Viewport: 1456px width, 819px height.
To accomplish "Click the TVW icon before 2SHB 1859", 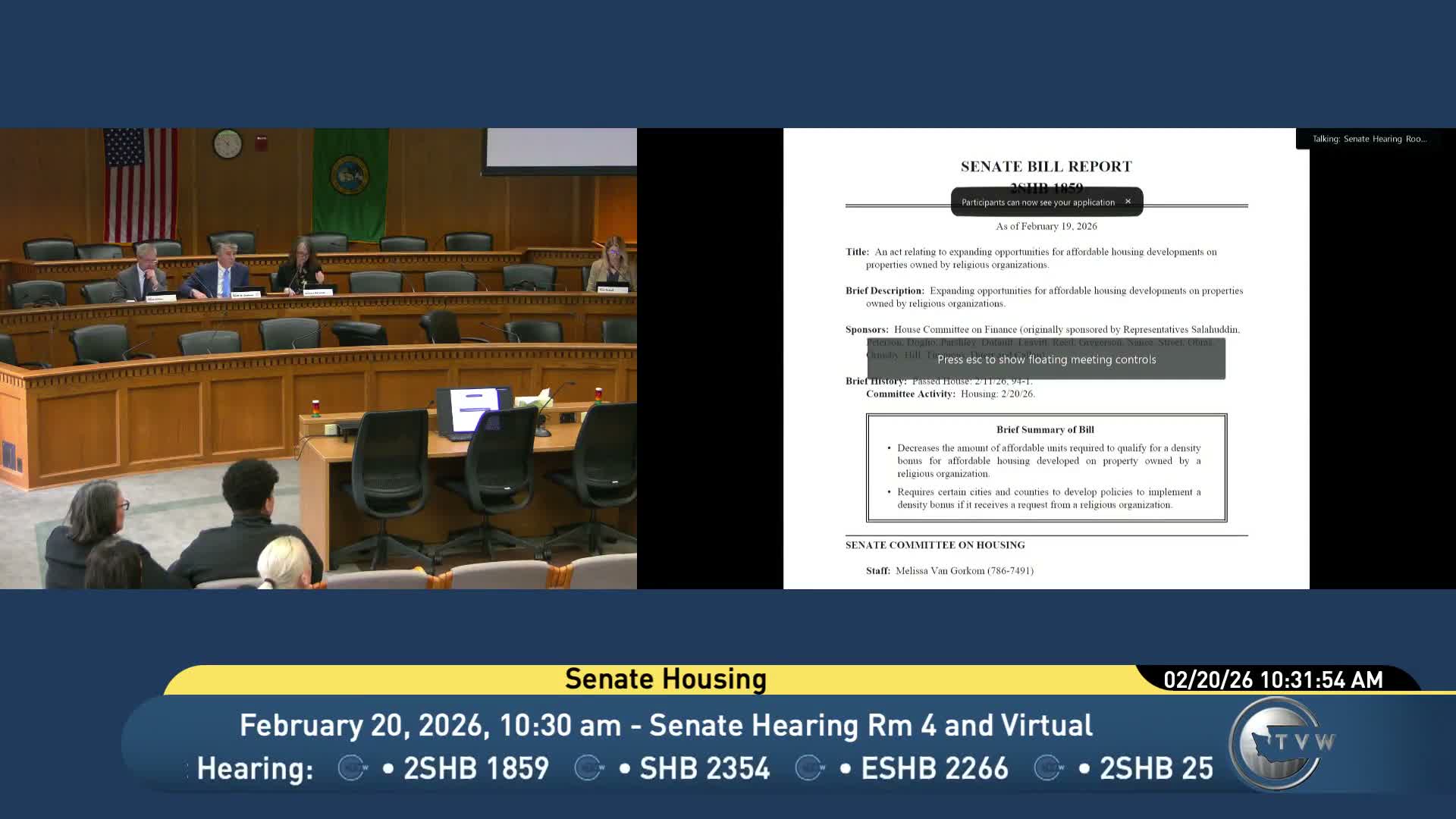I will [353, 767].
